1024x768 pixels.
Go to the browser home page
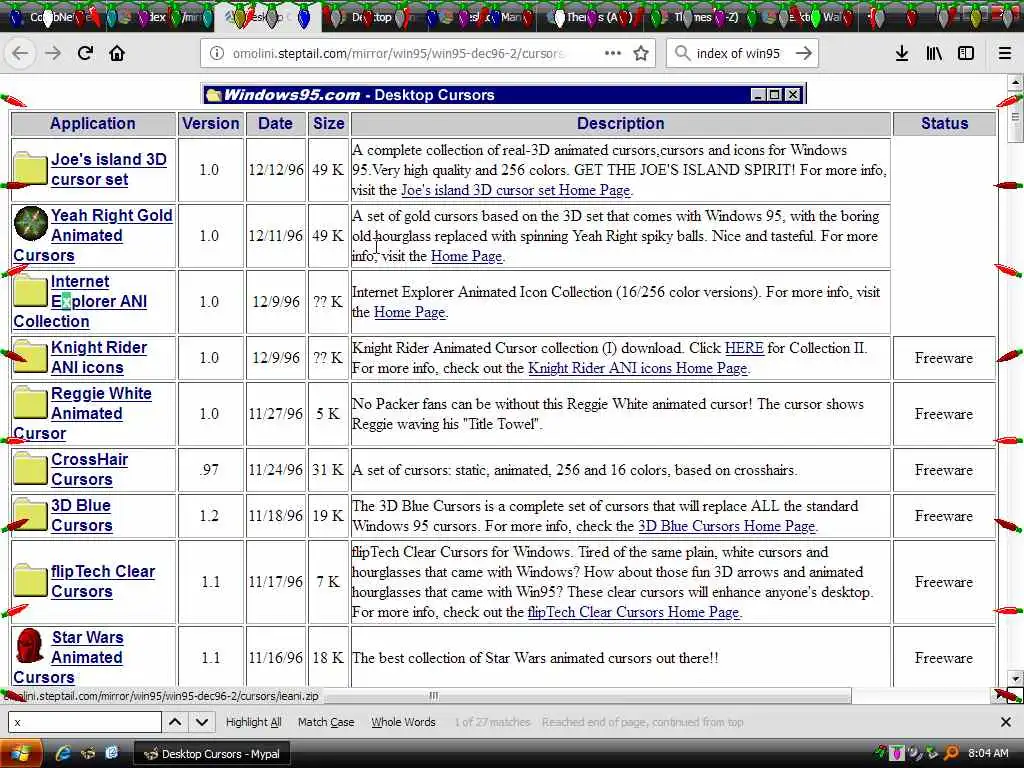[117, 53]
